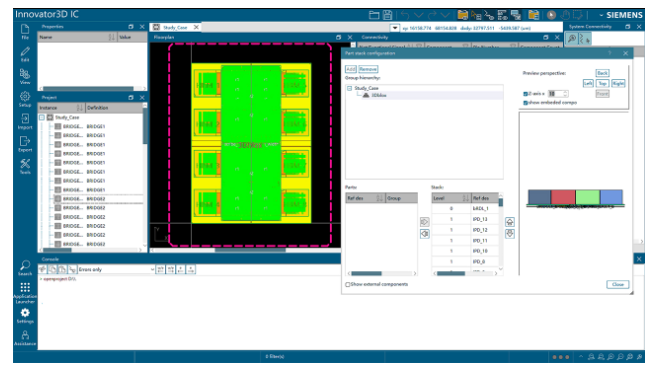The height and width of the screenshot is (380, 651).
Task: Open the Edit sidebar icon
Action: pos(25,54)
